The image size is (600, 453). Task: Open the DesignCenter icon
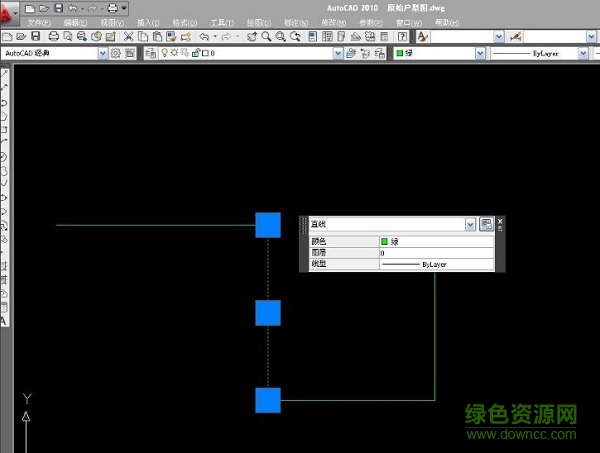[327, 37]
